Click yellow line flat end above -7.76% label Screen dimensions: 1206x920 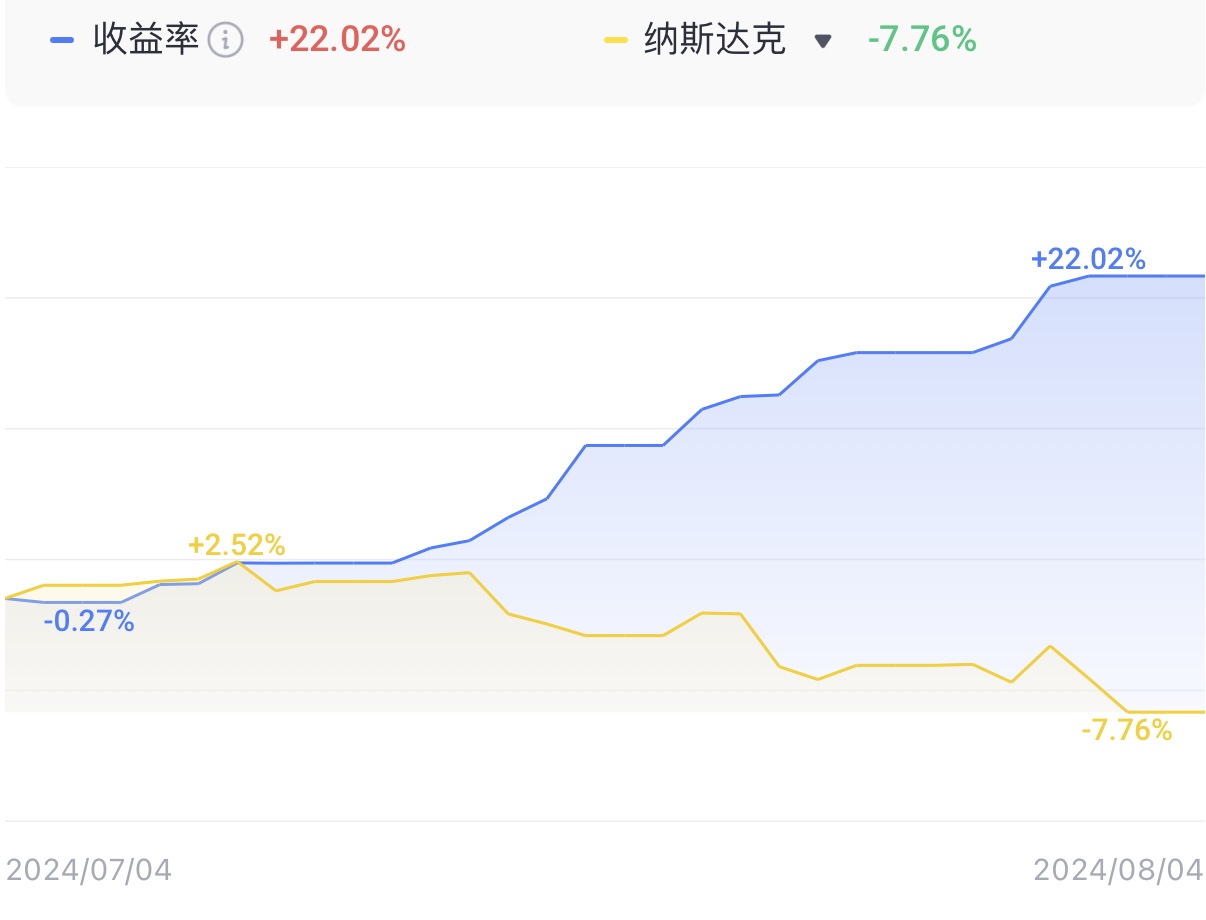[1165, 712]
